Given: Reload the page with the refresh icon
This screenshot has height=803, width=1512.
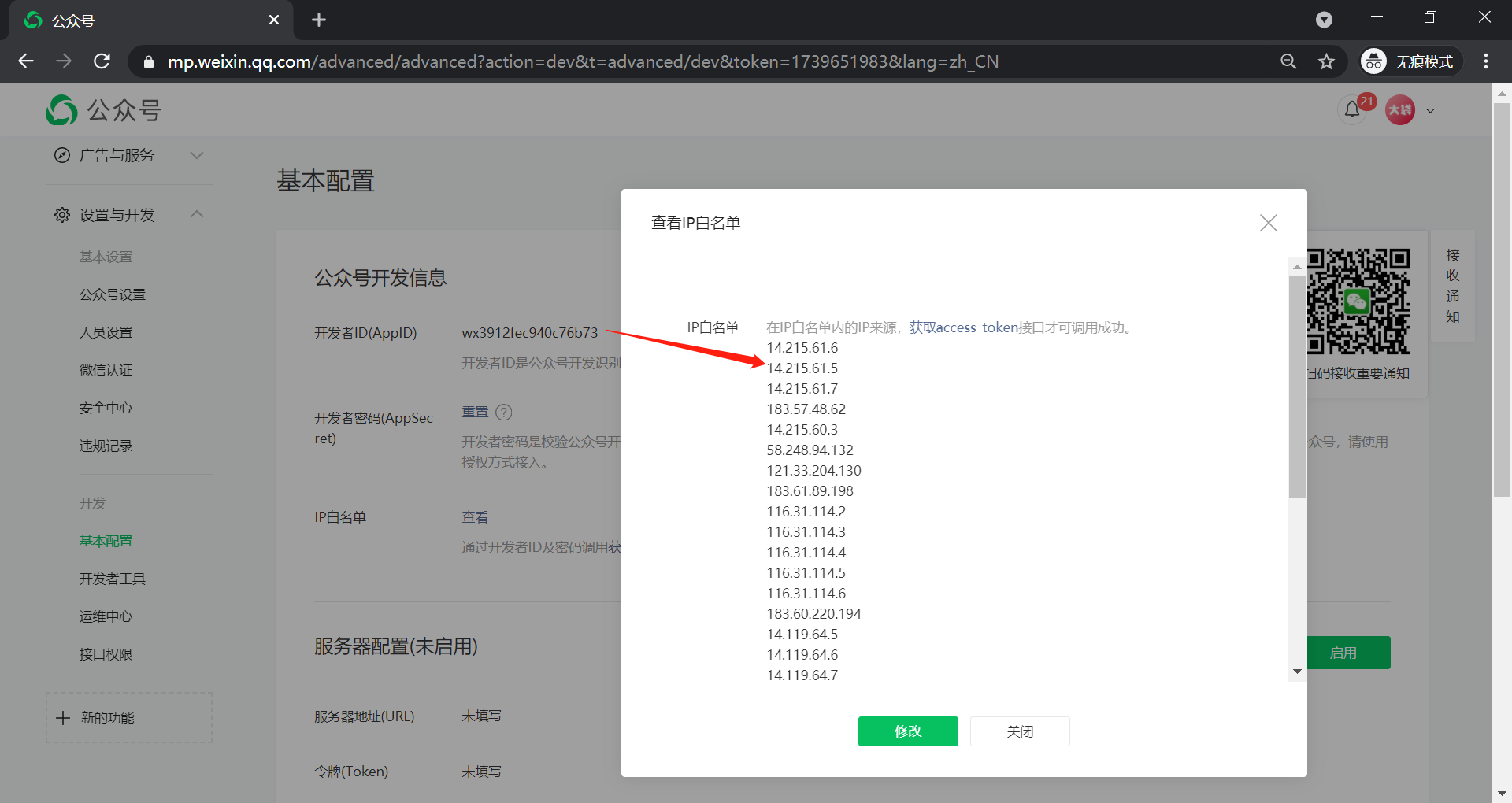Looking at the screenshot, I should coord(102,61).
